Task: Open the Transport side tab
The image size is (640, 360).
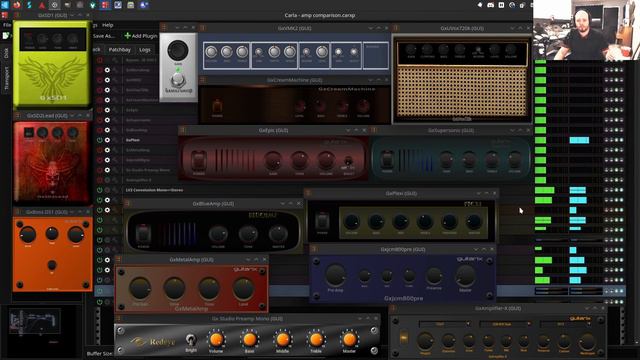Action: point(6,78)
